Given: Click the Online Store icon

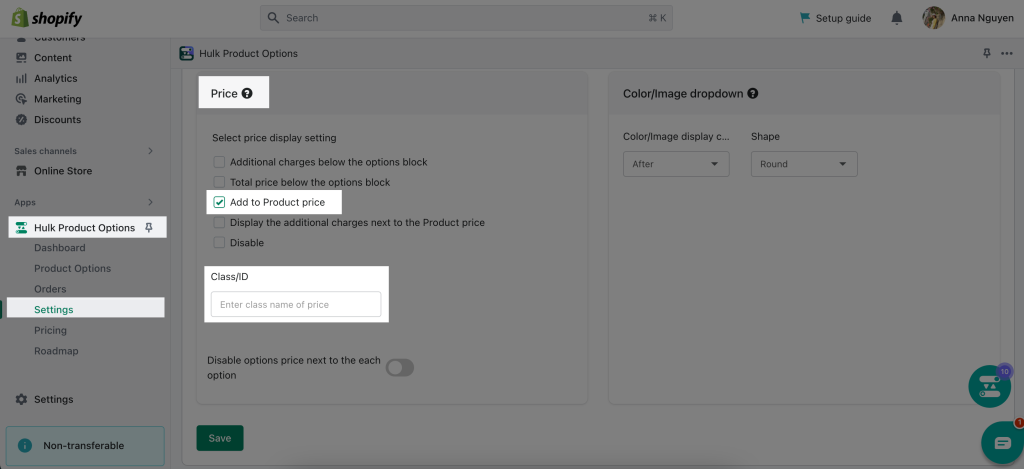Looking at the screenshot, I should coord(21,171).
